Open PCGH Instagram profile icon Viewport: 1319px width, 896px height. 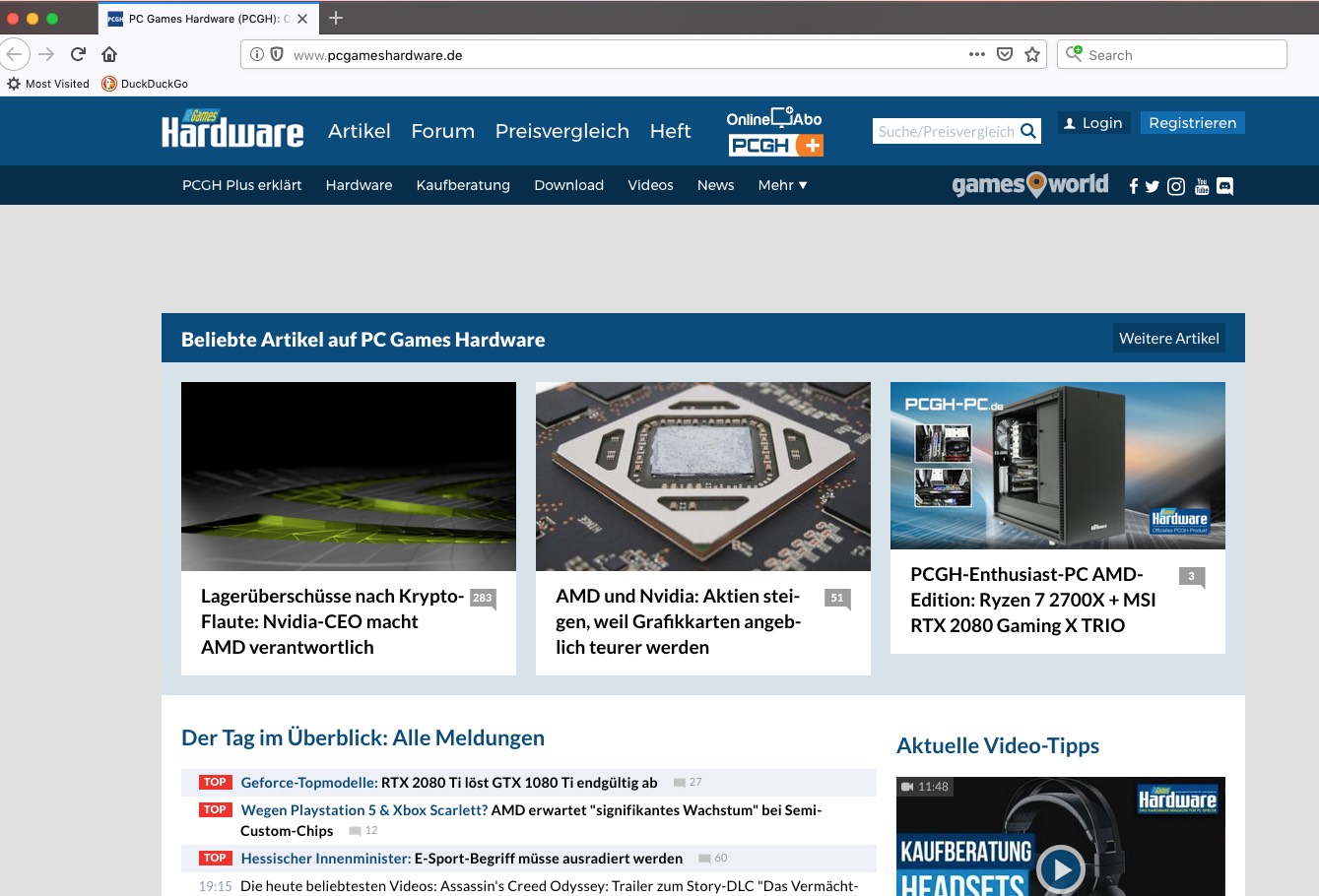(x=1176, y=186)
